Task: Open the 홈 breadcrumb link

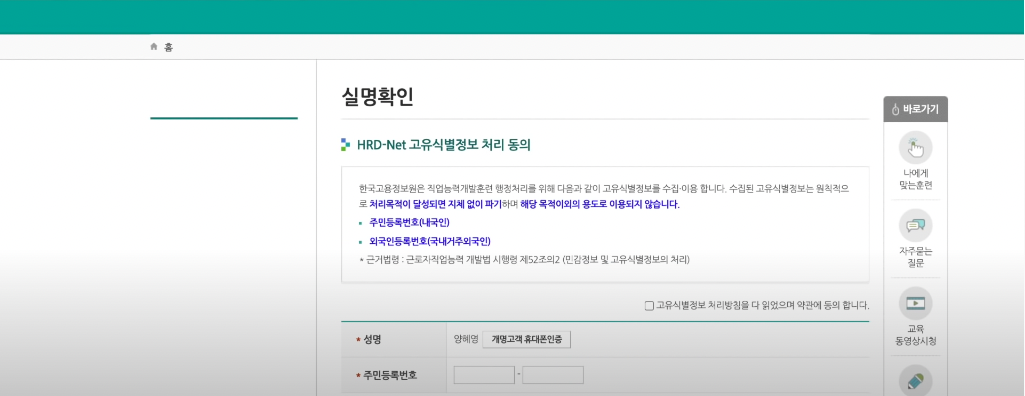Action: click(x=169, y=47)
